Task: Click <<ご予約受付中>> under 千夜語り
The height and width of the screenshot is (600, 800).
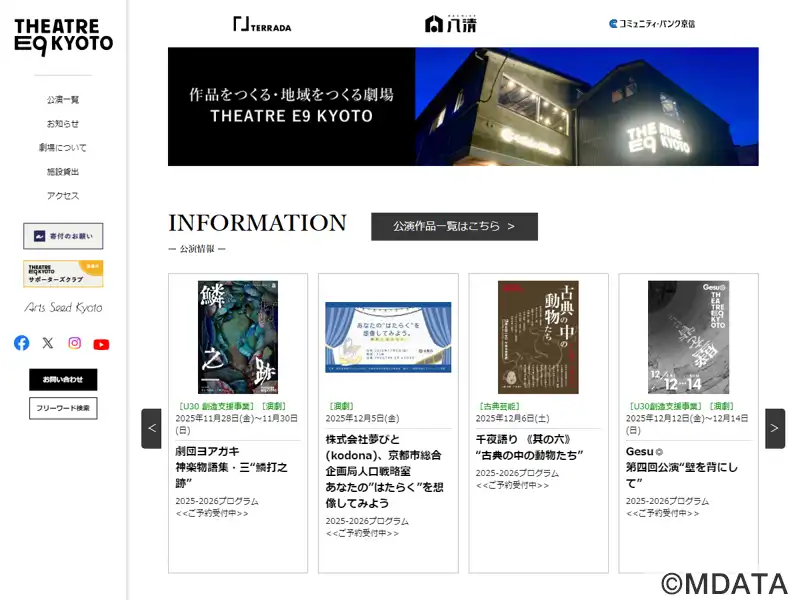Action: [x=512, y=485]
